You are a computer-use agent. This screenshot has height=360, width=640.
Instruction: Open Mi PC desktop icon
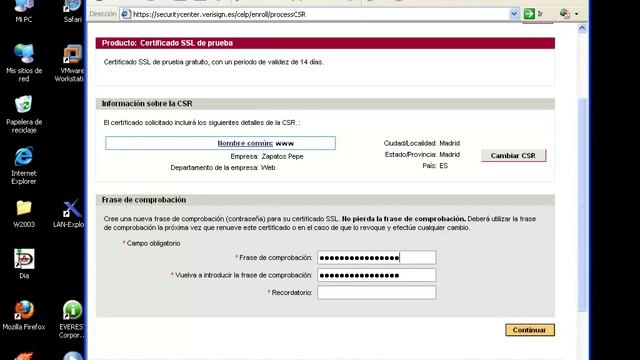tap(24, 11)
